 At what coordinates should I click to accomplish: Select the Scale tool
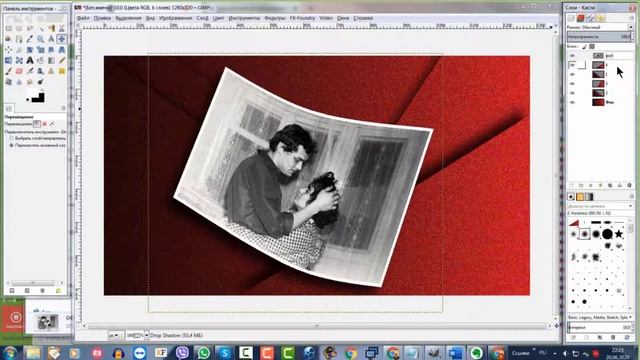tap(40, 50)
